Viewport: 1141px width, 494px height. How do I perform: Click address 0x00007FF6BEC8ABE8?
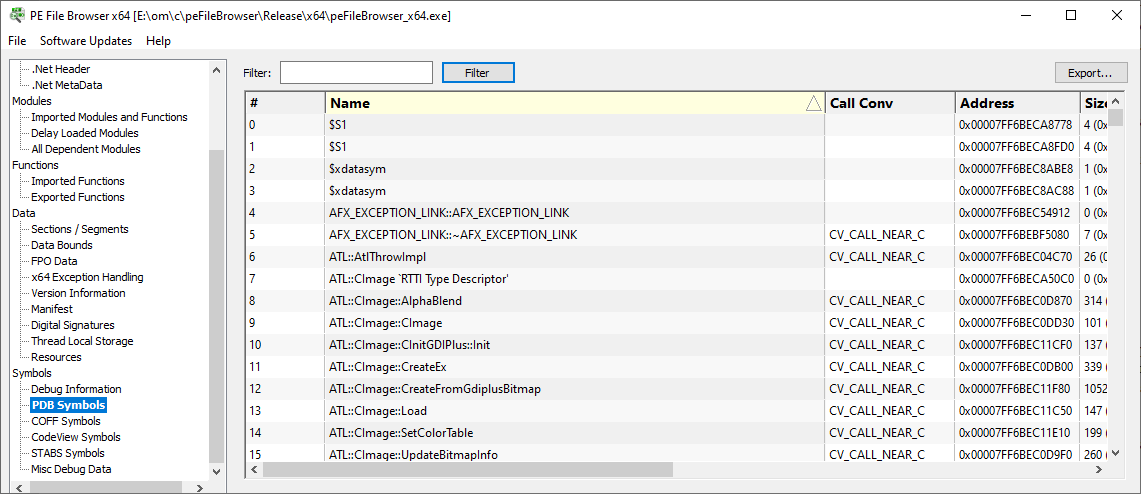point(1016,169)
